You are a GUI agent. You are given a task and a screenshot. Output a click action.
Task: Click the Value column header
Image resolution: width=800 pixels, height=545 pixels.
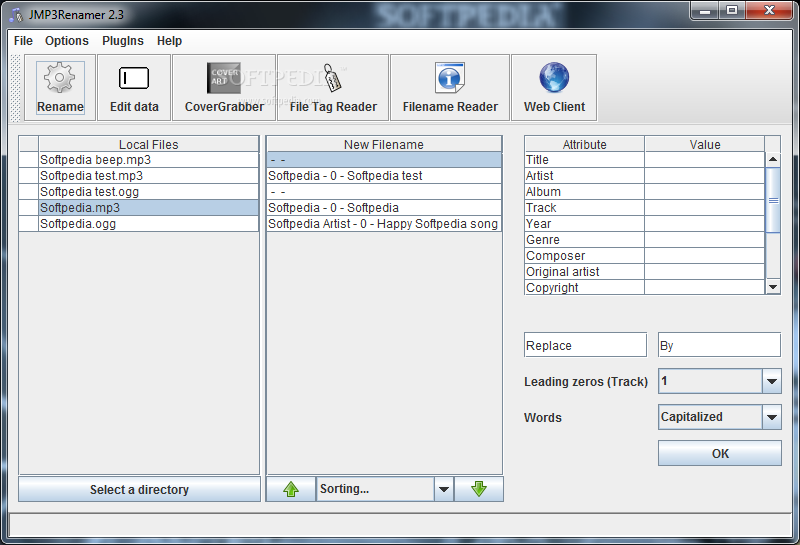705,144
